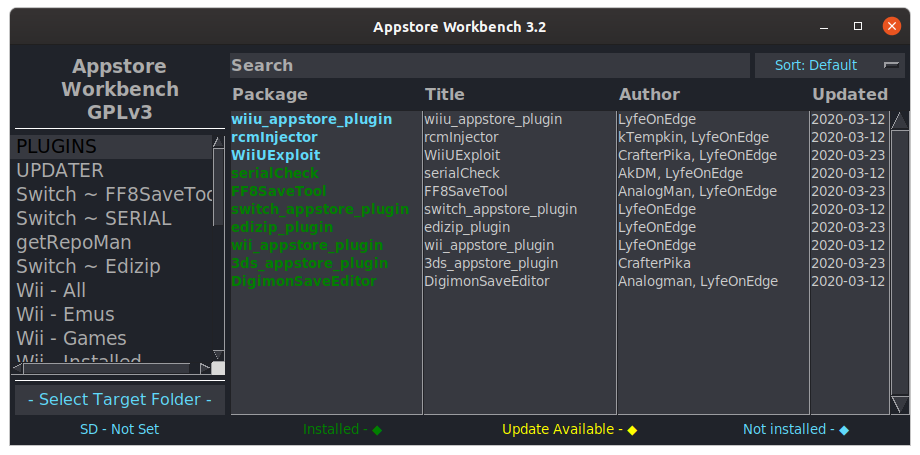Image resolution: width=920 pixels, height=455 pixels.
Task: Select the PLUGINS category
Action: point(111,147)
